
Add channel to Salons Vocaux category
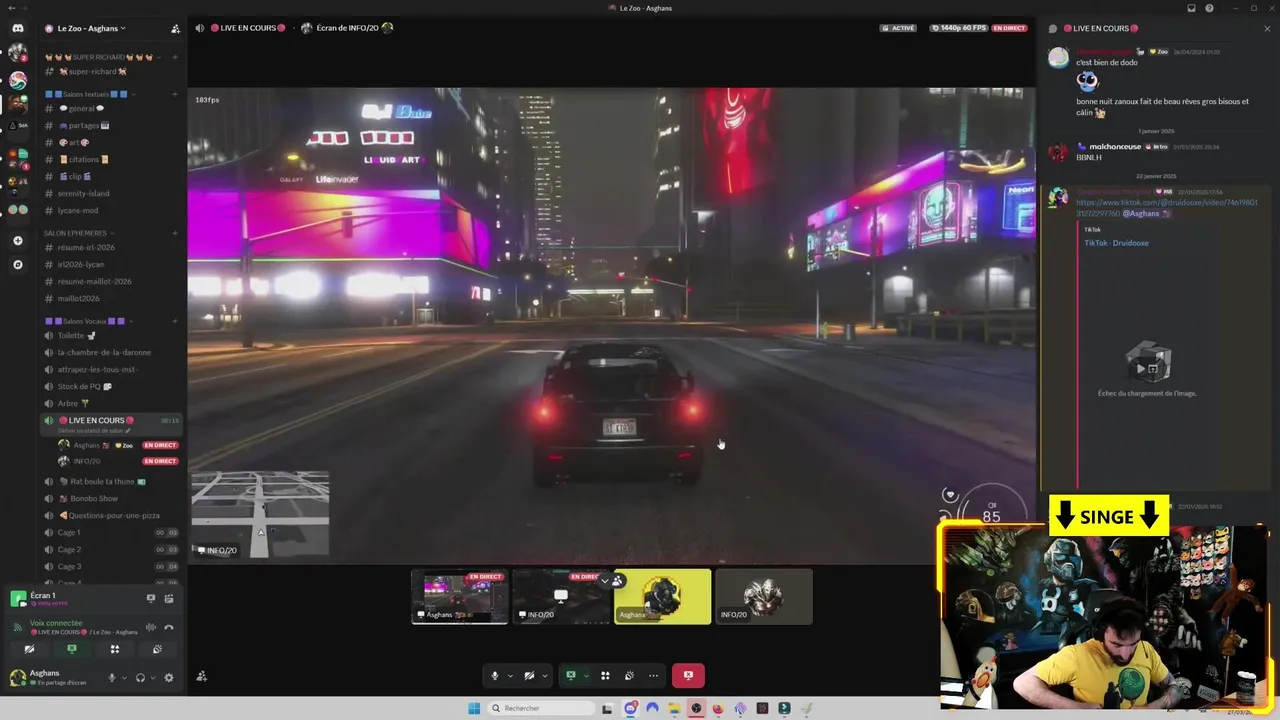tap(175, 321)
